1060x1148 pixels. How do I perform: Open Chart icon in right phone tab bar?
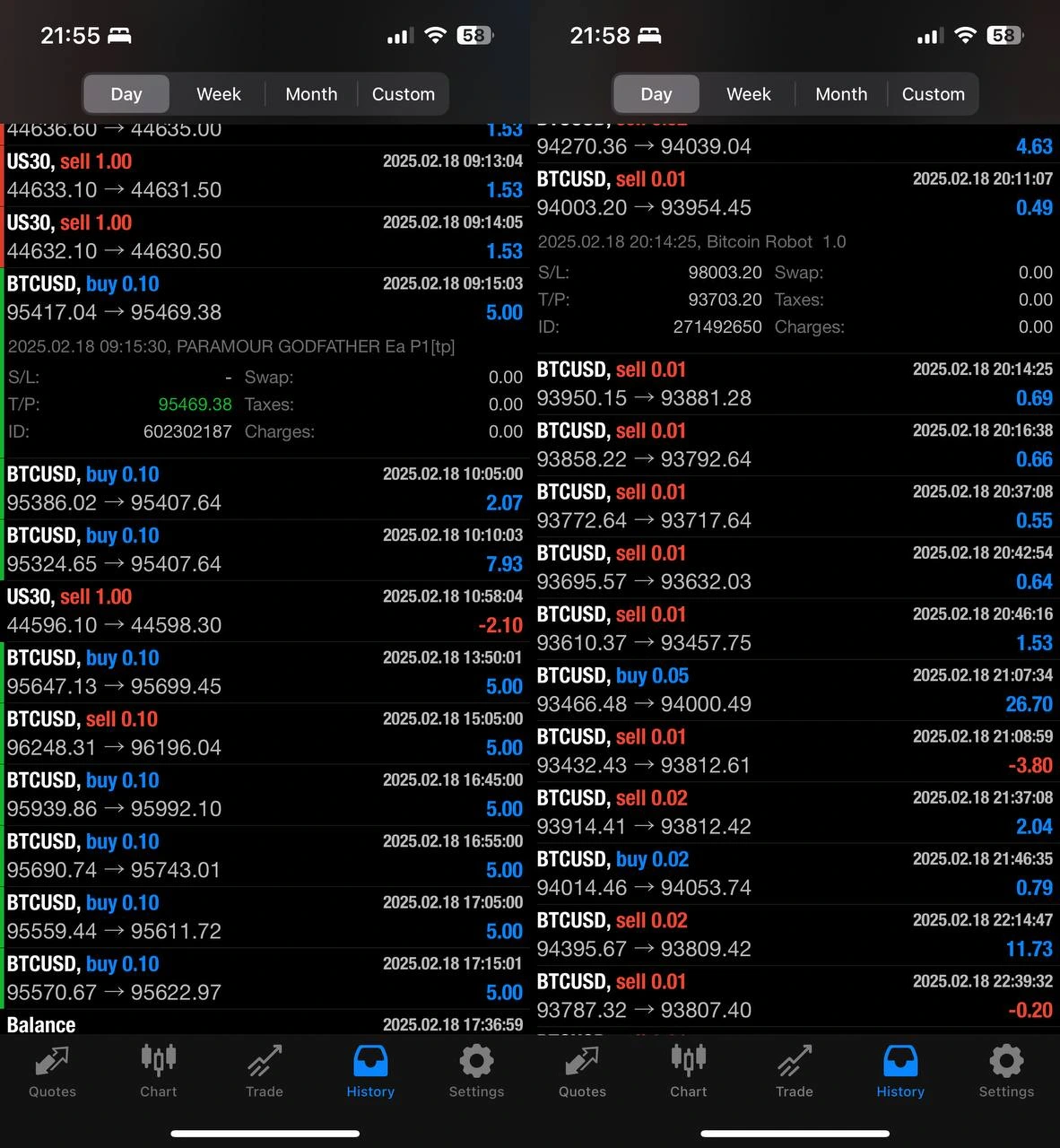click(688, 1071)
